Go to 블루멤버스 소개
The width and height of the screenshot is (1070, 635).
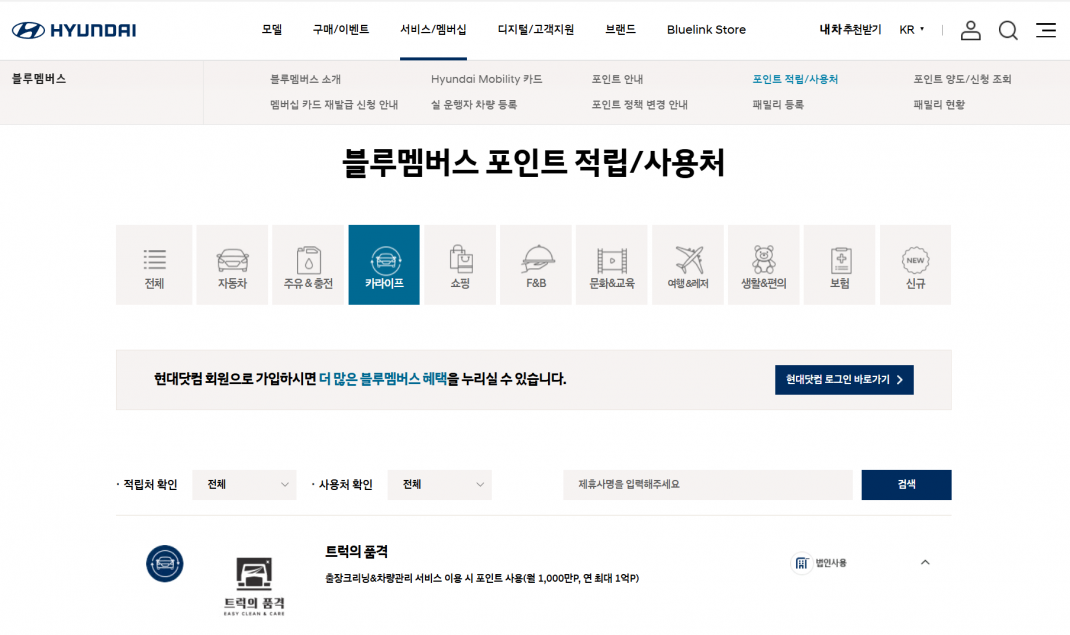coord(305,79)
